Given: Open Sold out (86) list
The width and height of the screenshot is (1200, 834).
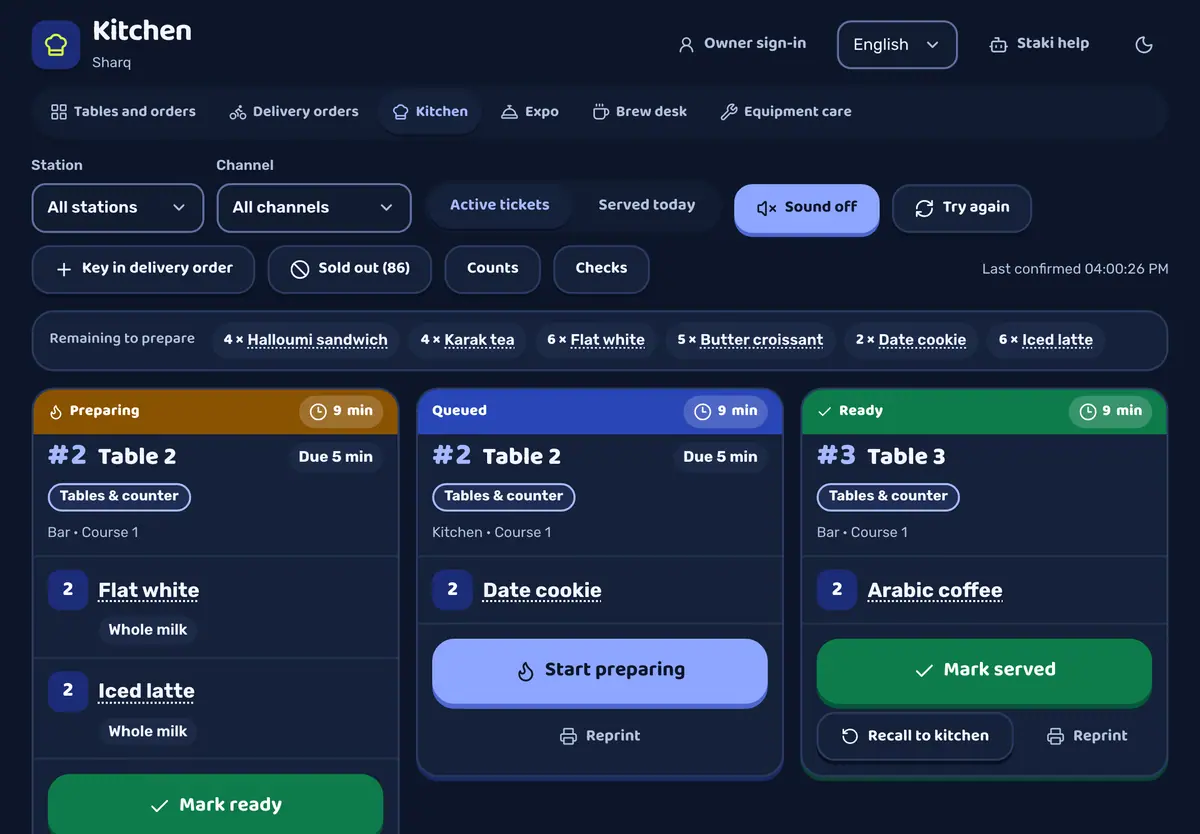Looking at the screenshot, I should point(350,269).
